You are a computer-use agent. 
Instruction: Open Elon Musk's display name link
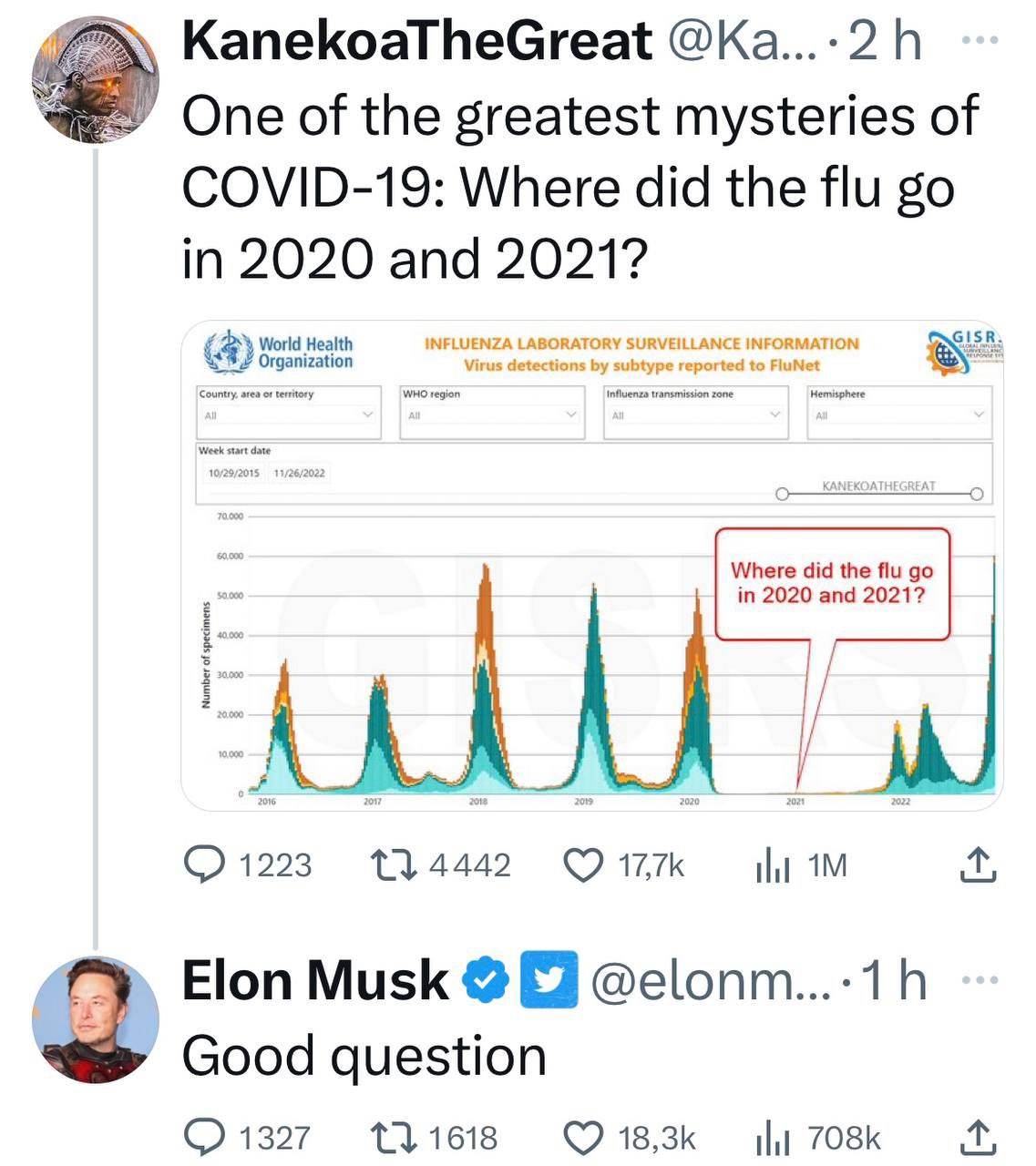314,981
